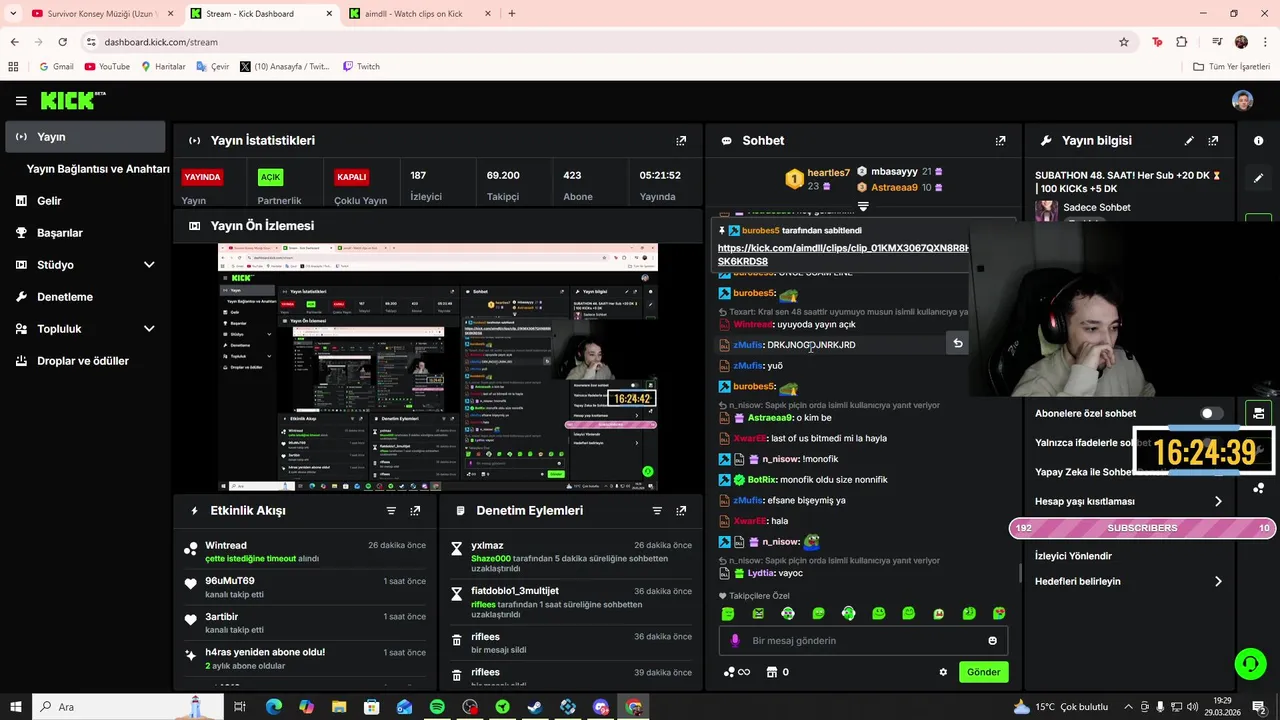Screen dimensions: 1280x720
Task: Select Yayın in the sidebar
Action: tap(85, 137)
